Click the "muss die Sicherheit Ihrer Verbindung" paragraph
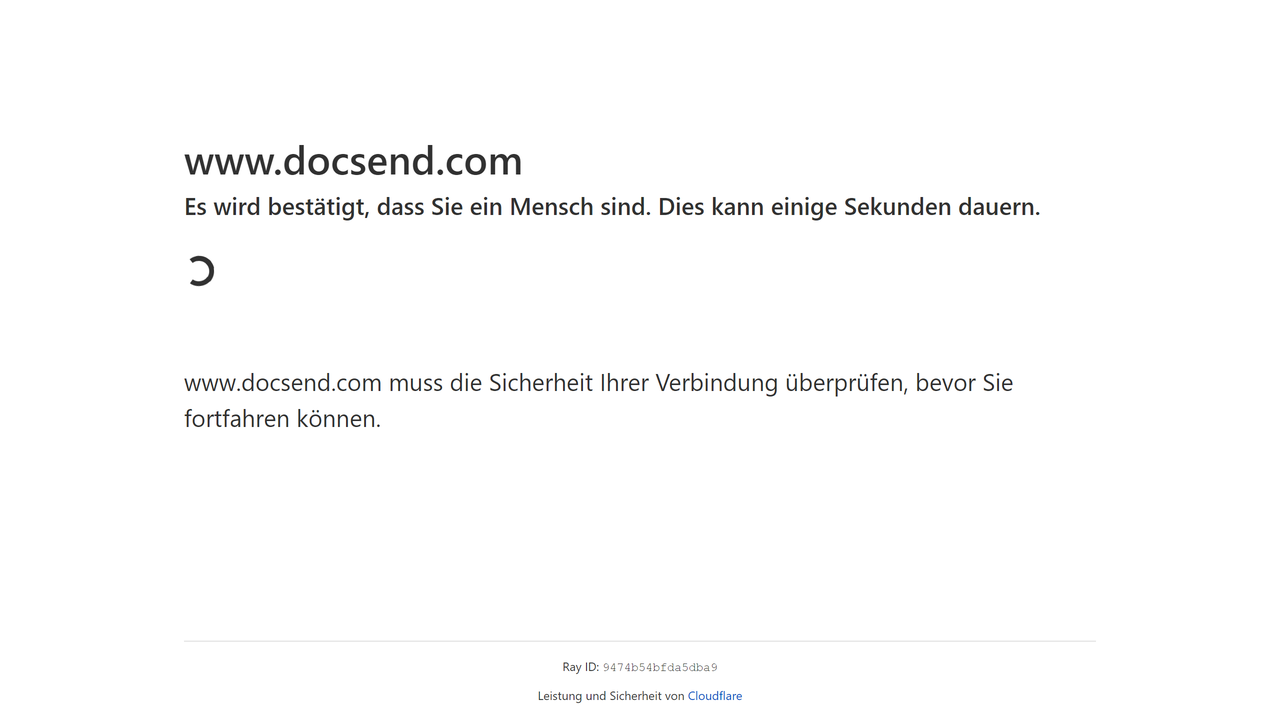This screenshot has height=720, width=1280. [598, 401]
